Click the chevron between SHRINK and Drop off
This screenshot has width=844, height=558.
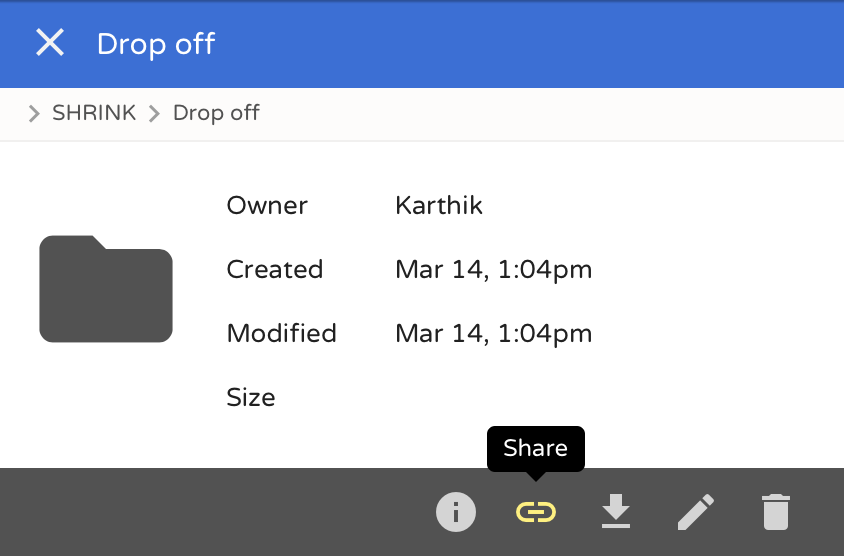[x=154, y=113]
